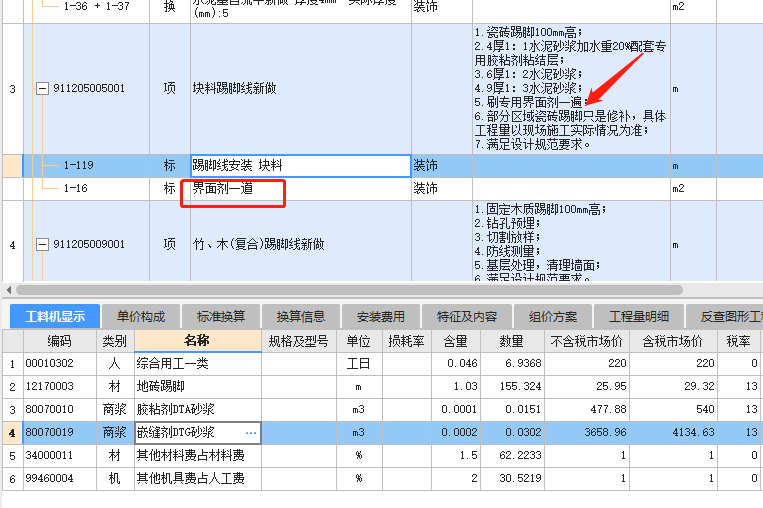The image size is (763, 508).
Task: Switch to the 工程量明细 tab
Action: click(x=639, y=317)
